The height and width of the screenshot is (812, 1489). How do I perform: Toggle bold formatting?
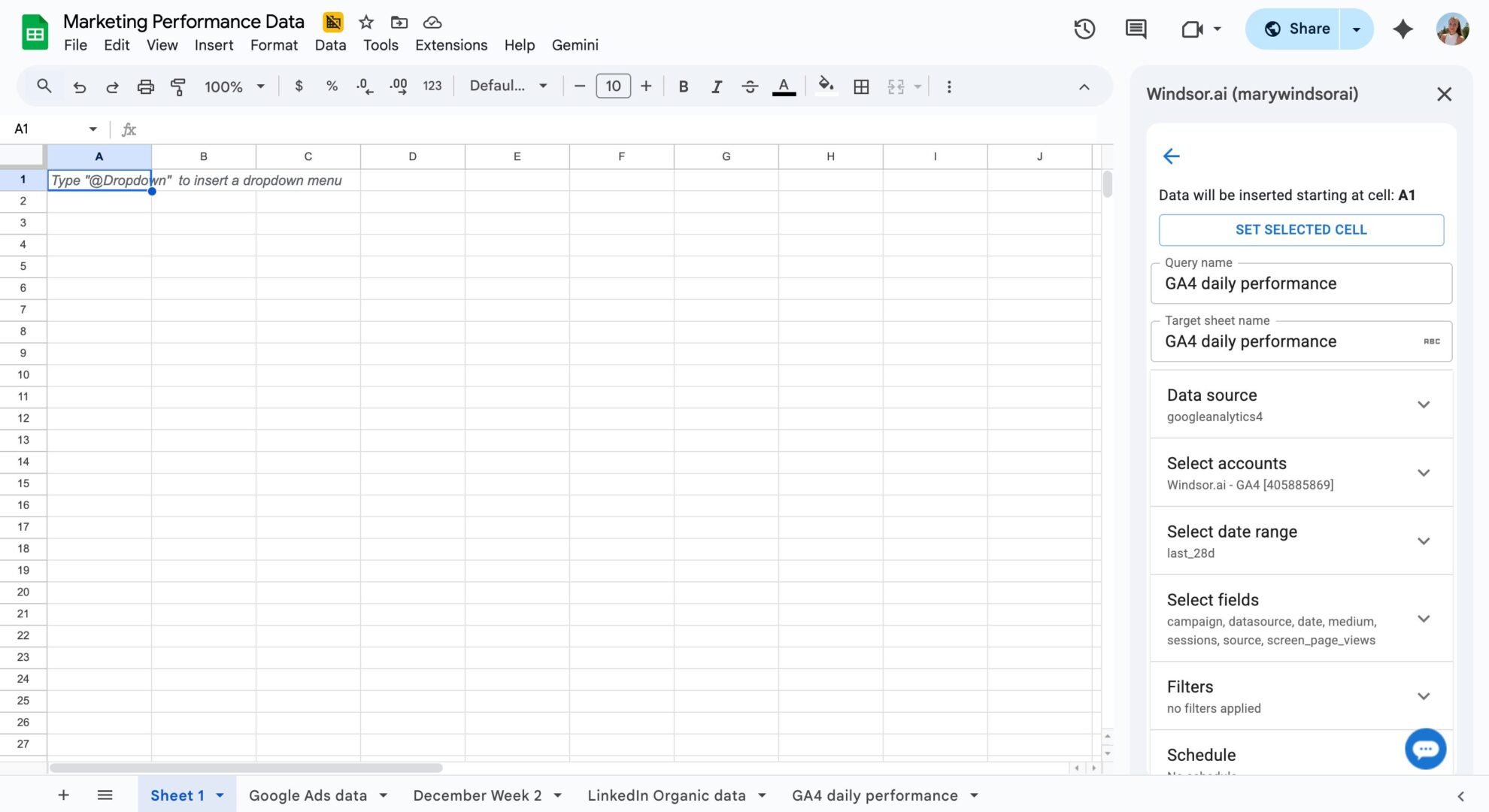(x=684, y=86)
